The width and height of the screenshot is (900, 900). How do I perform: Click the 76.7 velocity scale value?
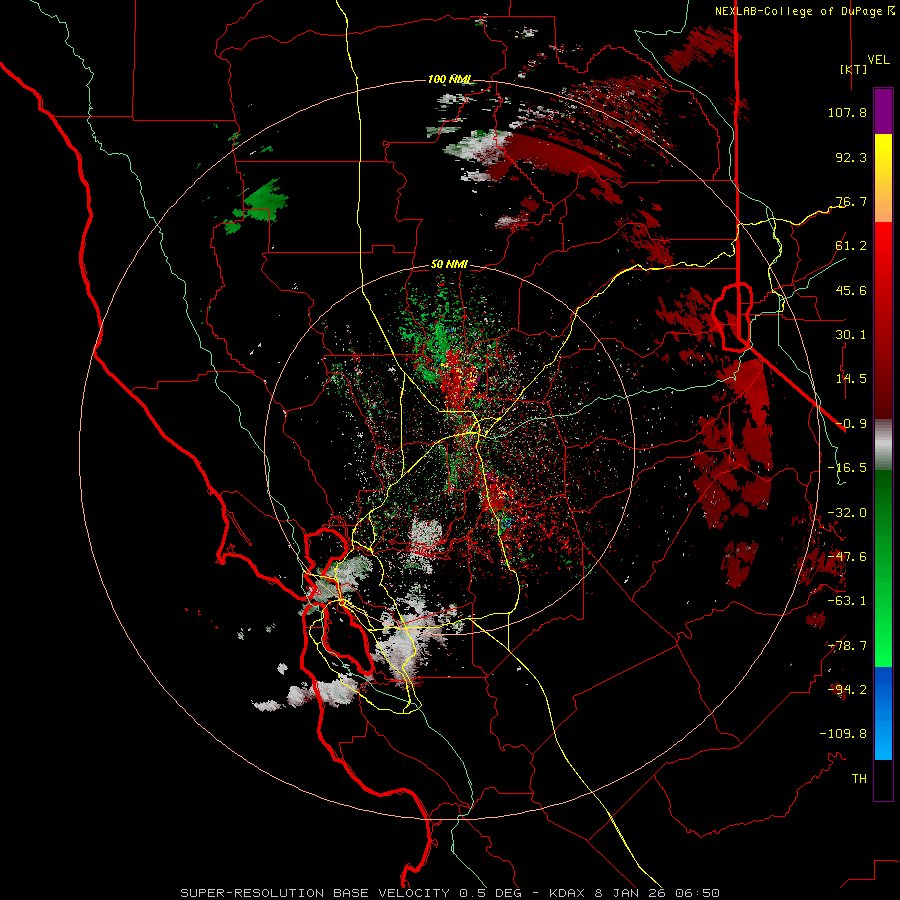click(851, 201)
